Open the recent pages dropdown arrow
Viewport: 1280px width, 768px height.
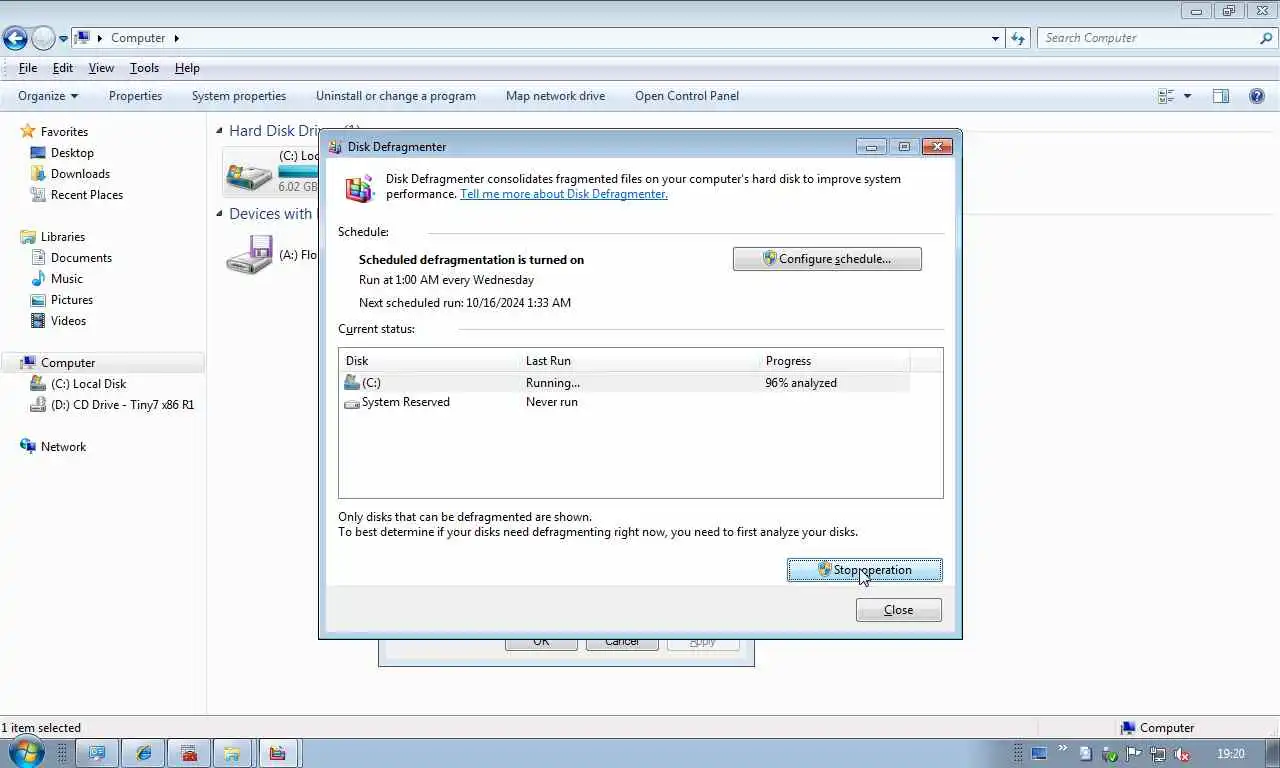coord(63,39)
